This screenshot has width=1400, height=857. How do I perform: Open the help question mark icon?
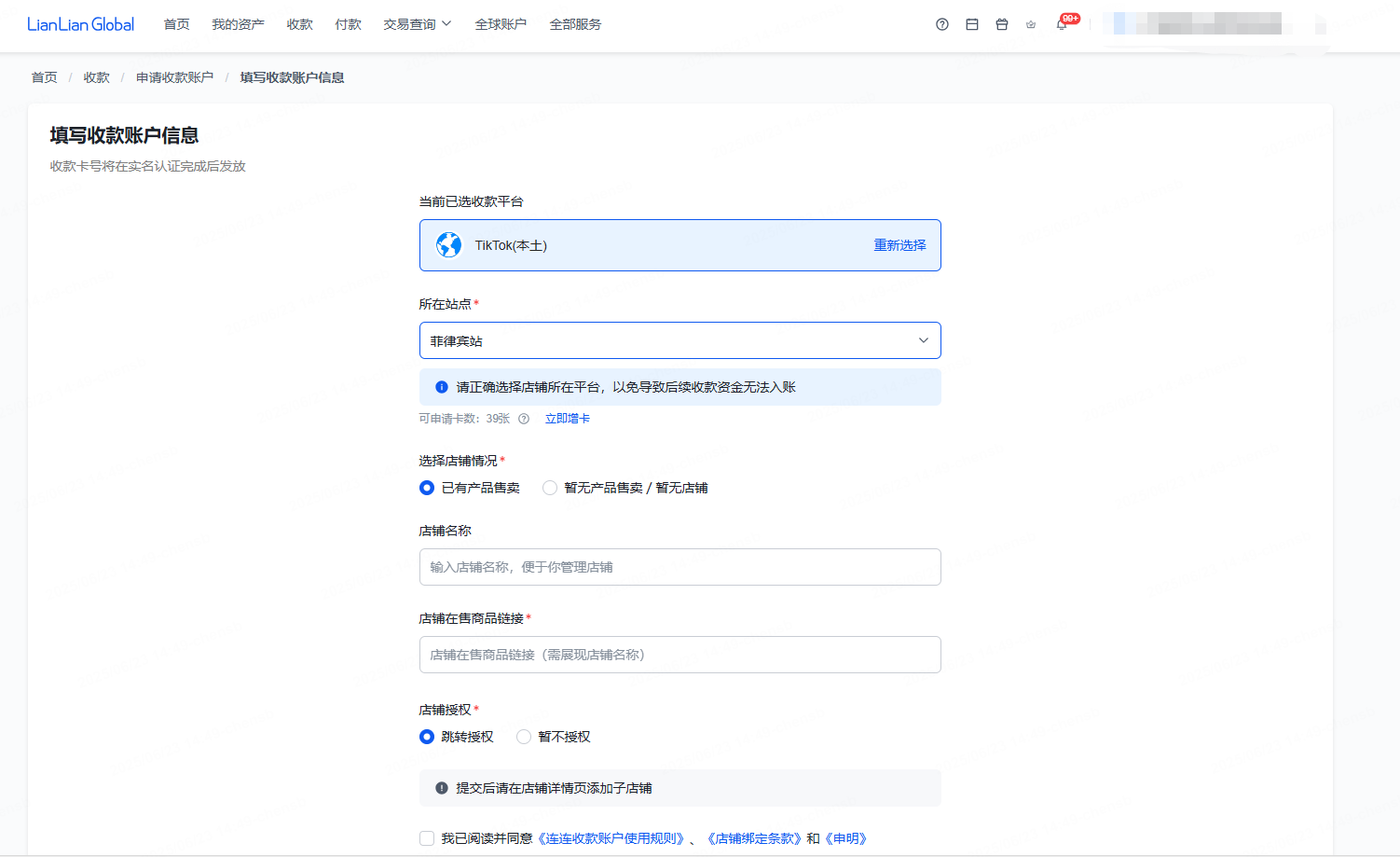coord(942,24)
